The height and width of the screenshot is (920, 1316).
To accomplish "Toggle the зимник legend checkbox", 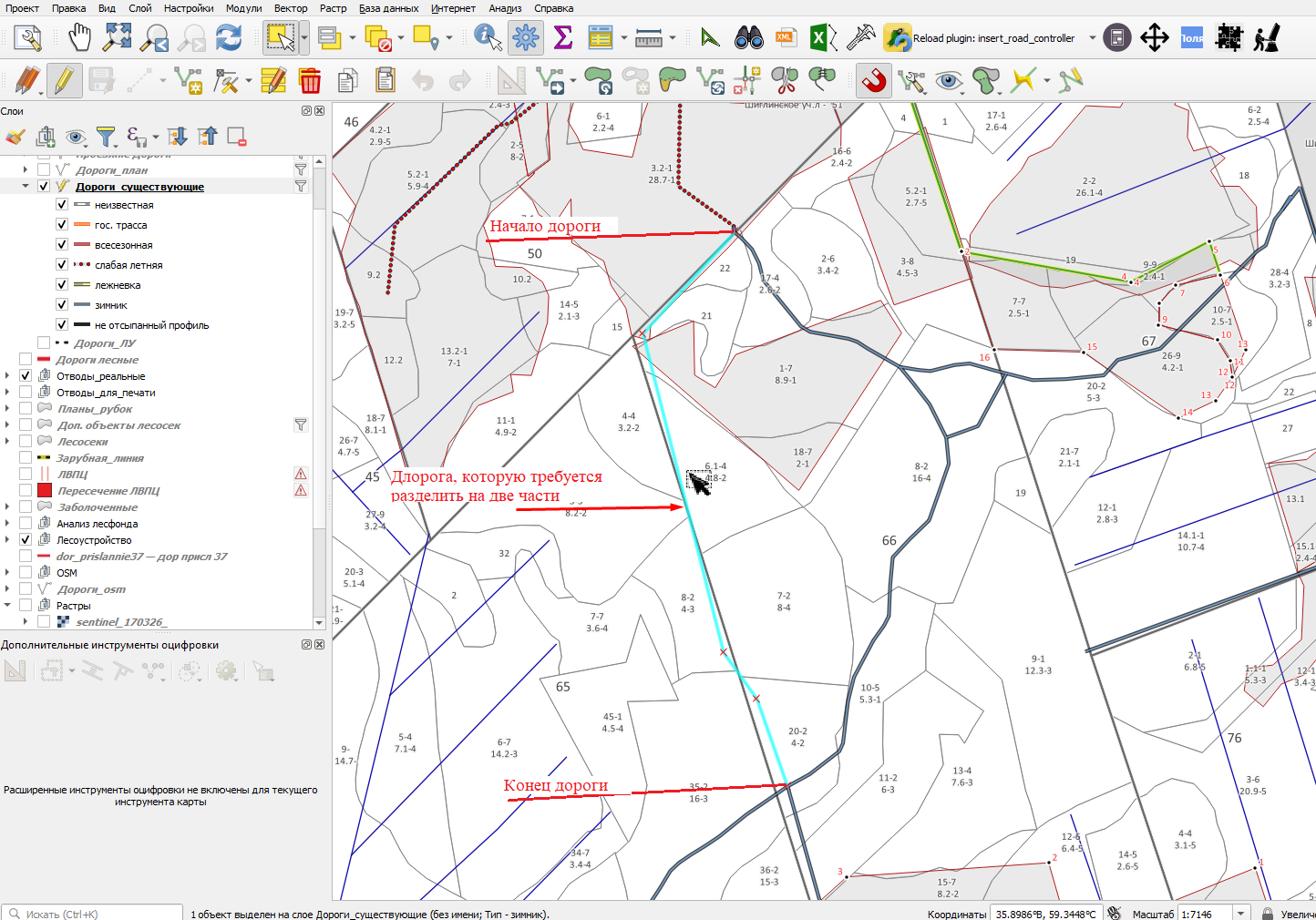I will (x=62, y=304).
